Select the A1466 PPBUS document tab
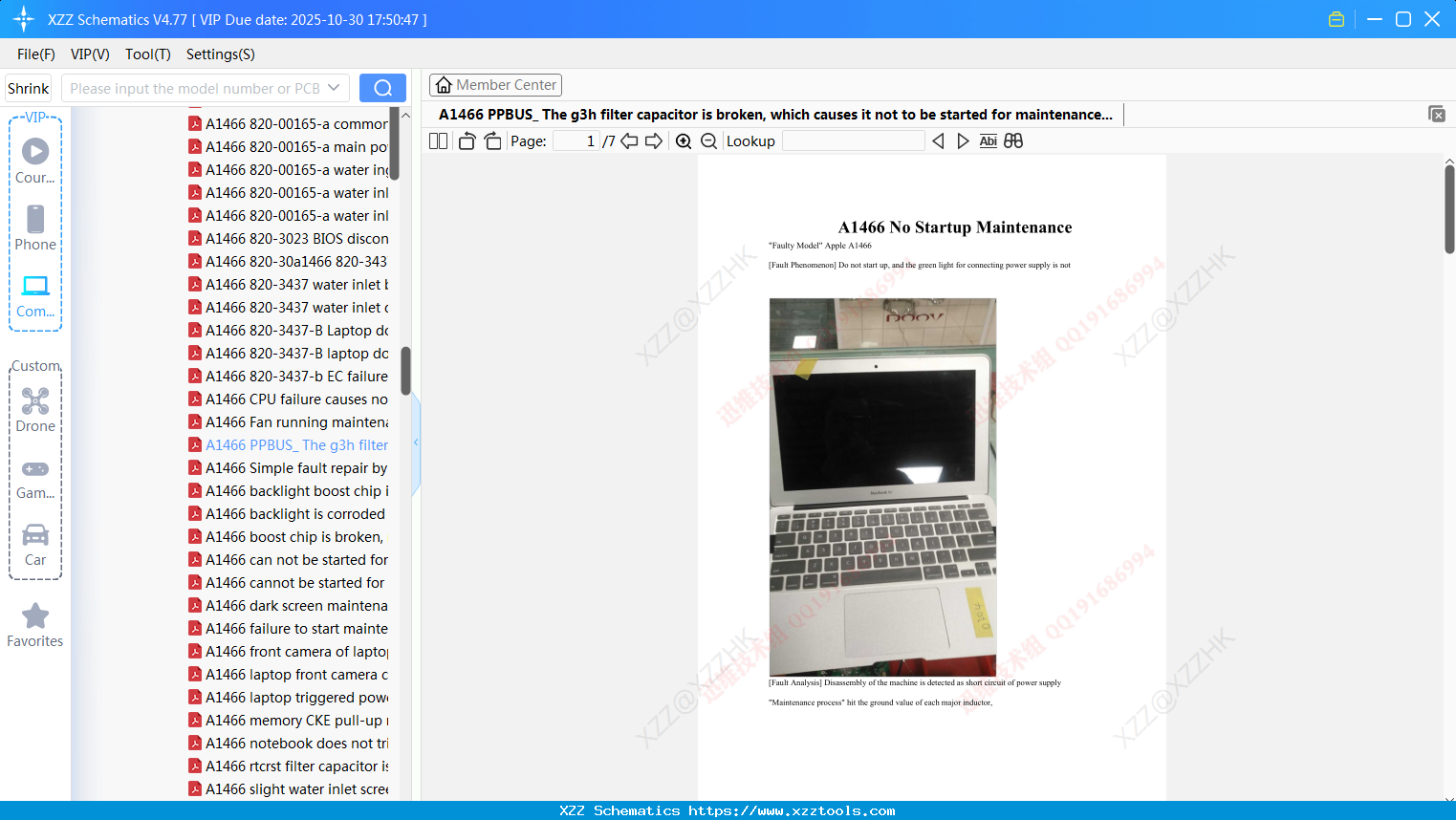Viewport: 1456px width, 820px height. [775, 115]
